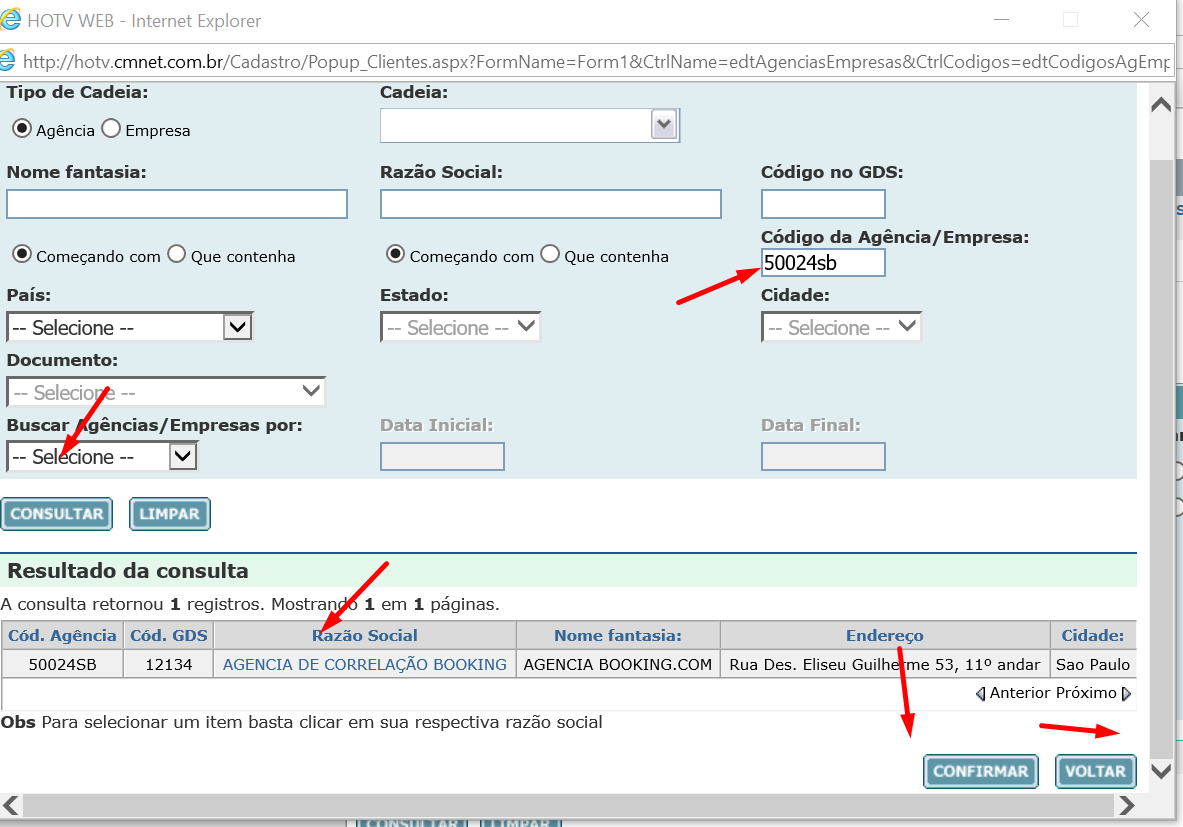Viewport: 1183px width, 827px height.
Task: Click the AGENCIA BOOKING.COM cell
Action: 618,664
